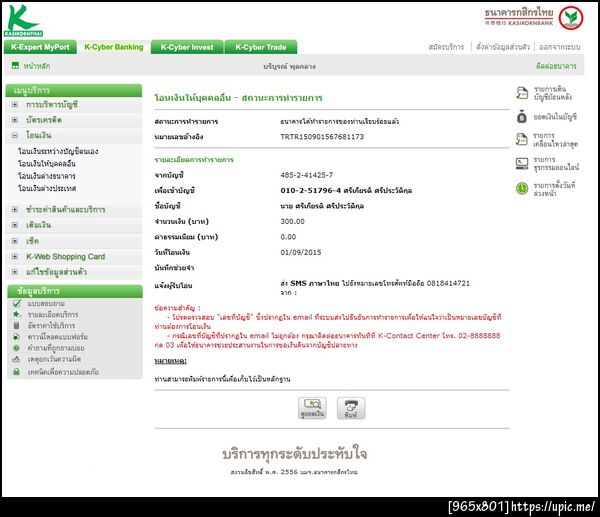This screenshot has width=600, height=517.
Task: Open the เทคนิคเพื่อความปลอดภัย link
Action: click(x=63, y=372)
